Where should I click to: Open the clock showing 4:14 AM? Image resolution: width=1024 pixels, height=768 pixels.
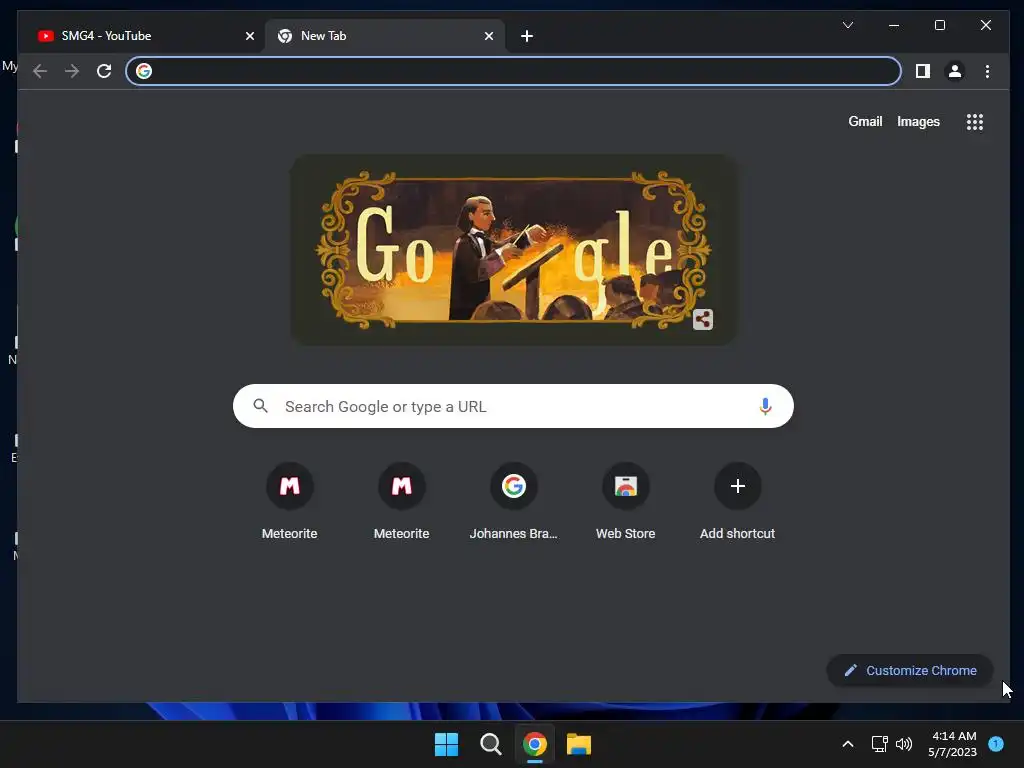click(x=953, y=744)
